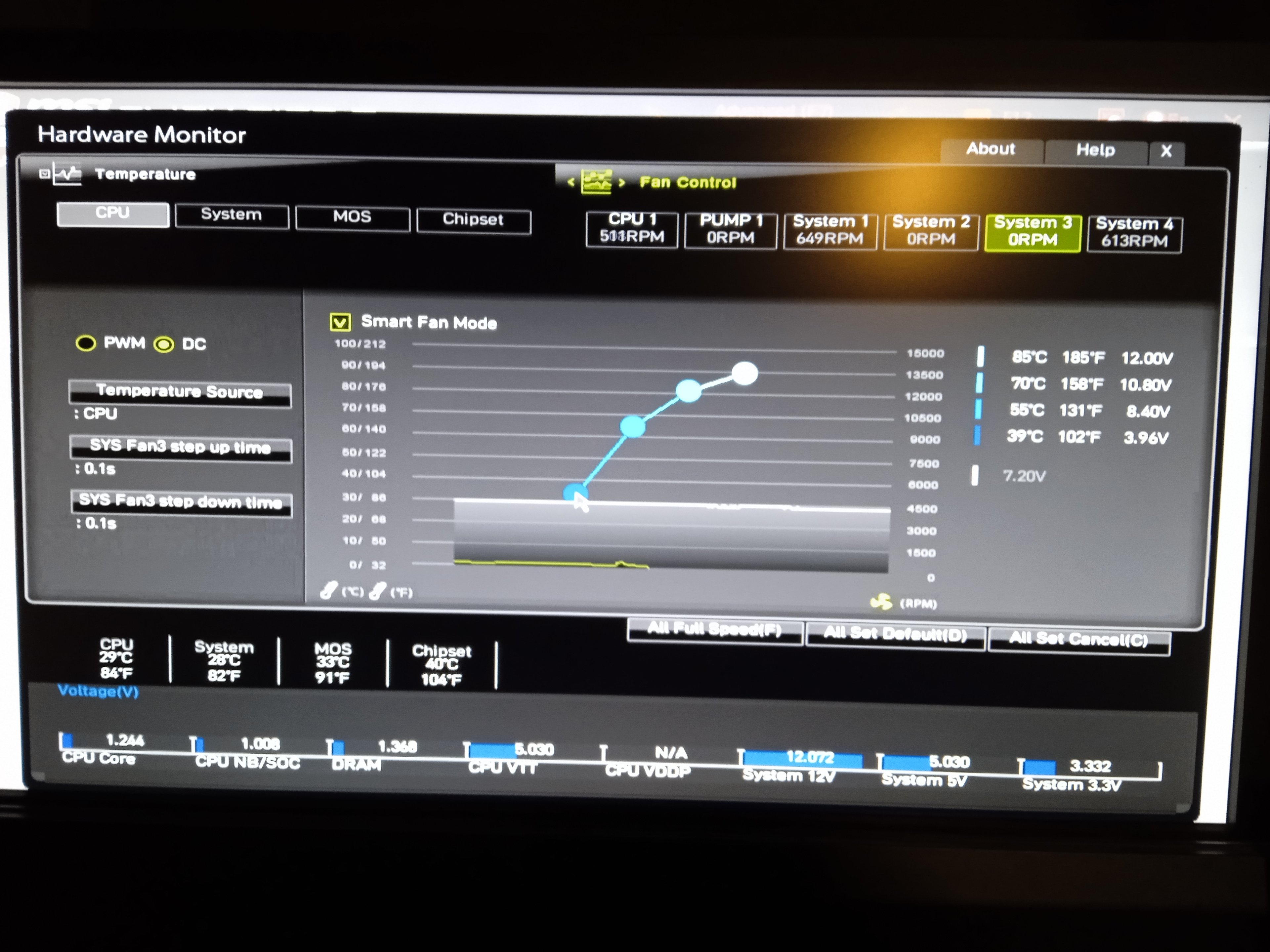
Task: Click the Fan Control chart icon
Action: (596, 182)
